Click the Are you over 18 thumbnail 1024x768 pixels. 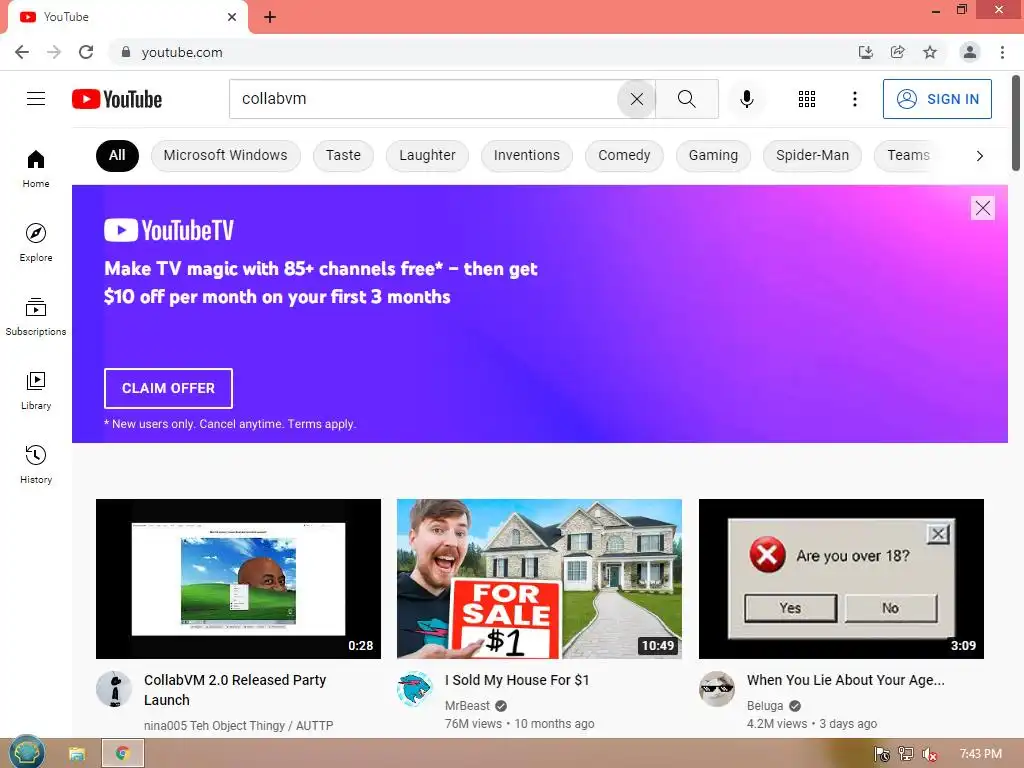point(841,579)
